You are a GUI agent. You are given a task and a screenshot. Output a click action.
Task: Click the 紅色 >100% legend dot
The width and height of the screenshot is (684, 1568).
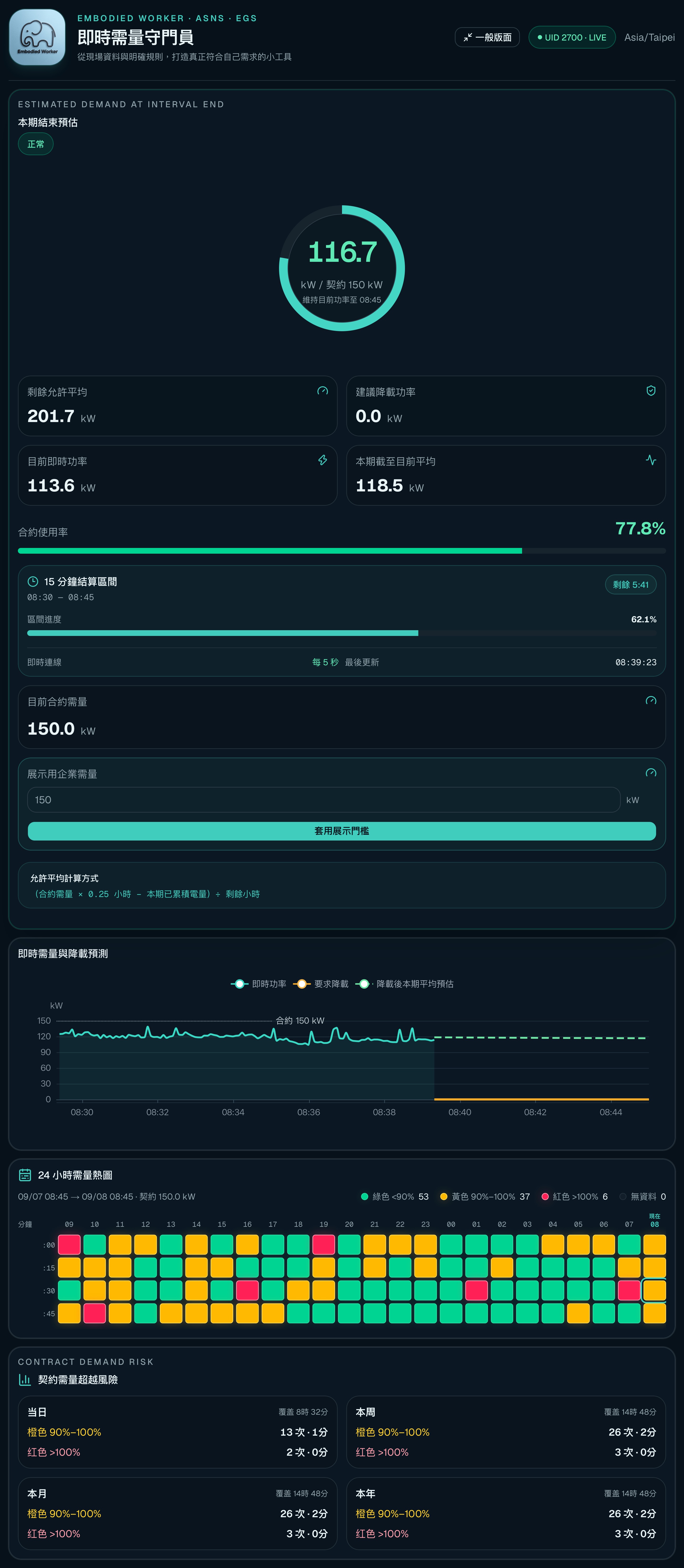click(x=545, y=1197)
